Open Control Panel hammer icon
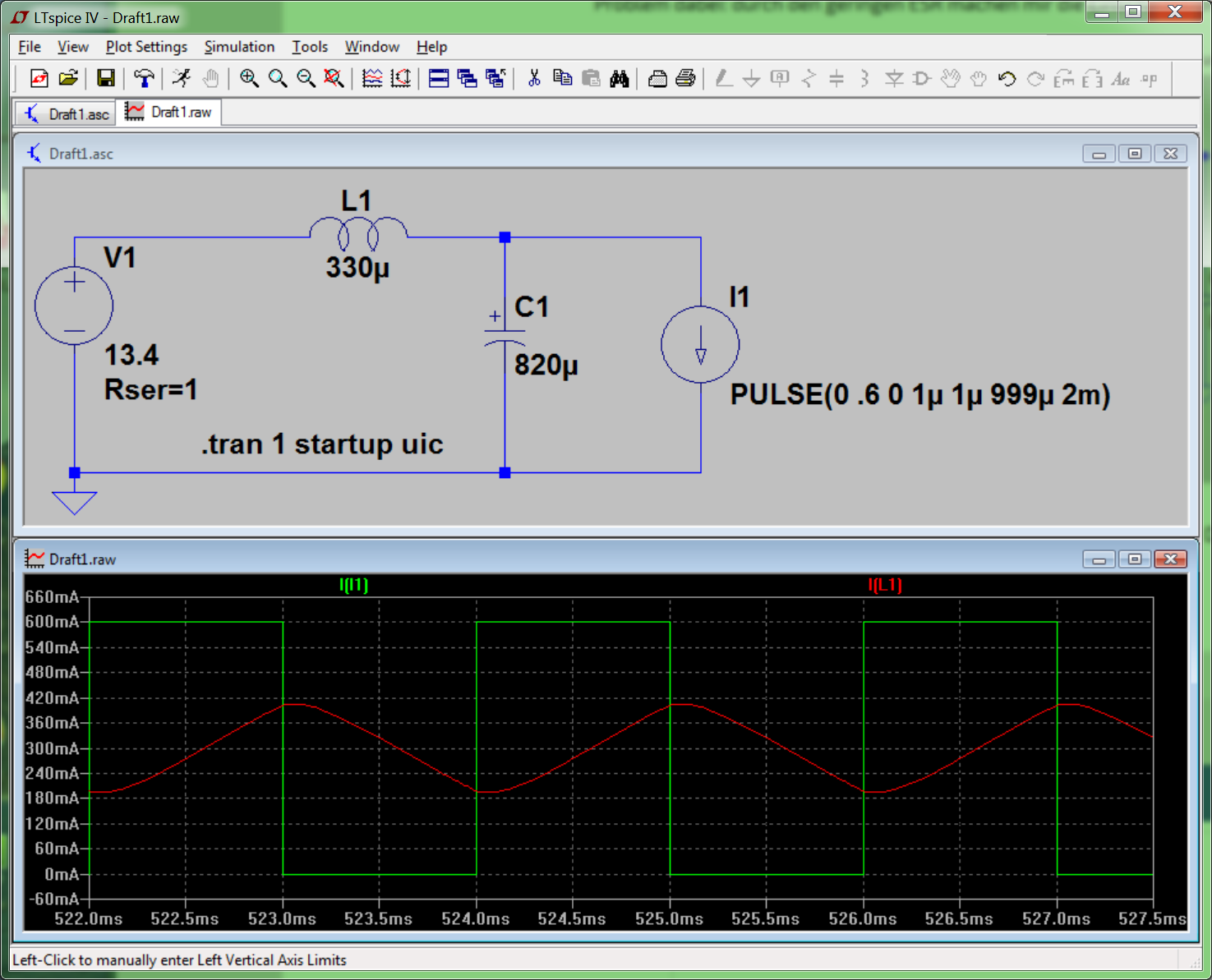This screenshot has width=1212, height=980. pos(144,79)
